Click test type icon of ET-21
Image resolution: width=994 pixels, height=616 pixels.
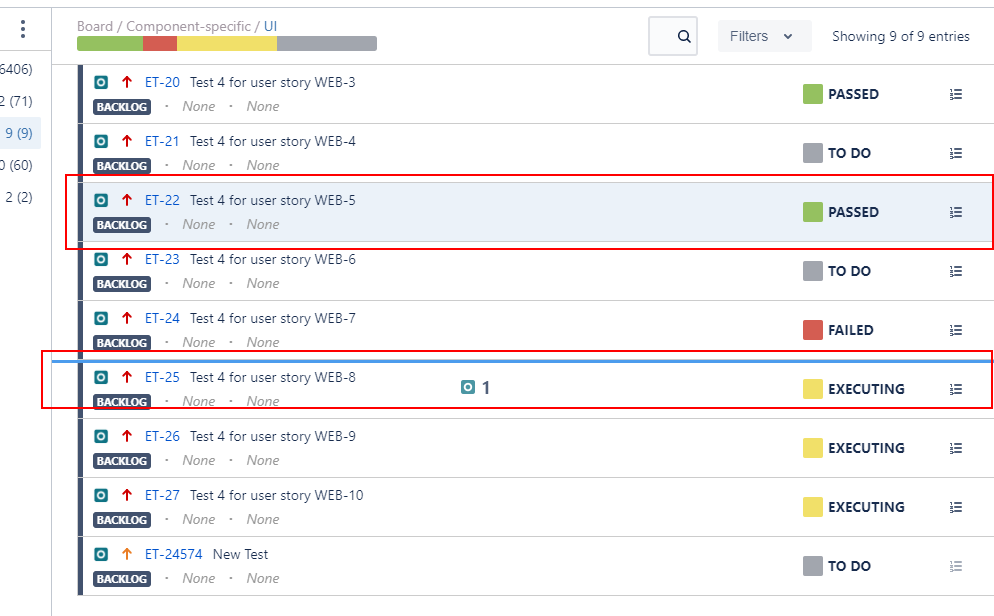coord(101,141)
